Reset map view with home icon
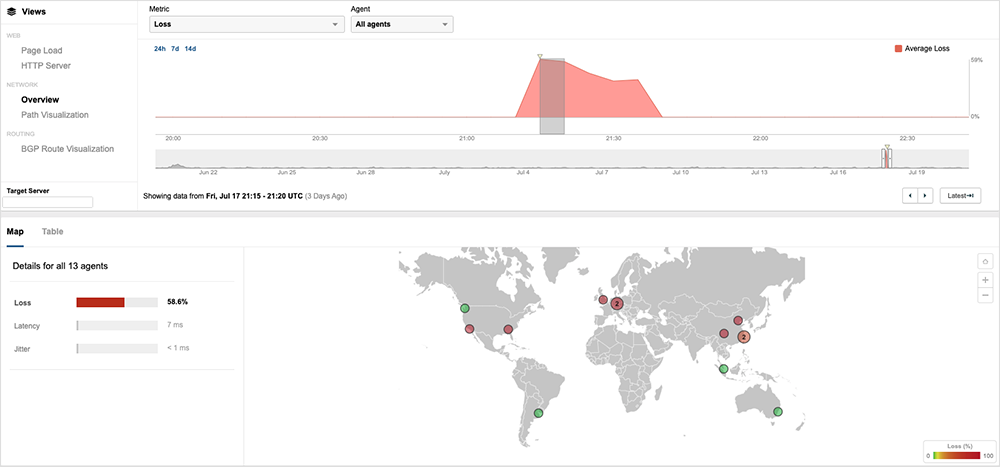The image size is (1000, 467). 985,262
